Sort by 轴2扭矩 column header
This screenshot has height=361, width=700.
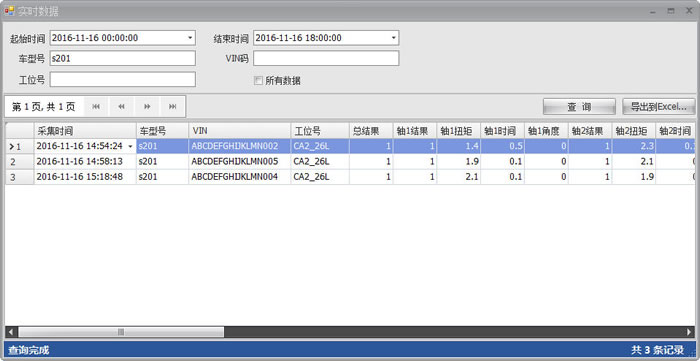pos(633,131)
